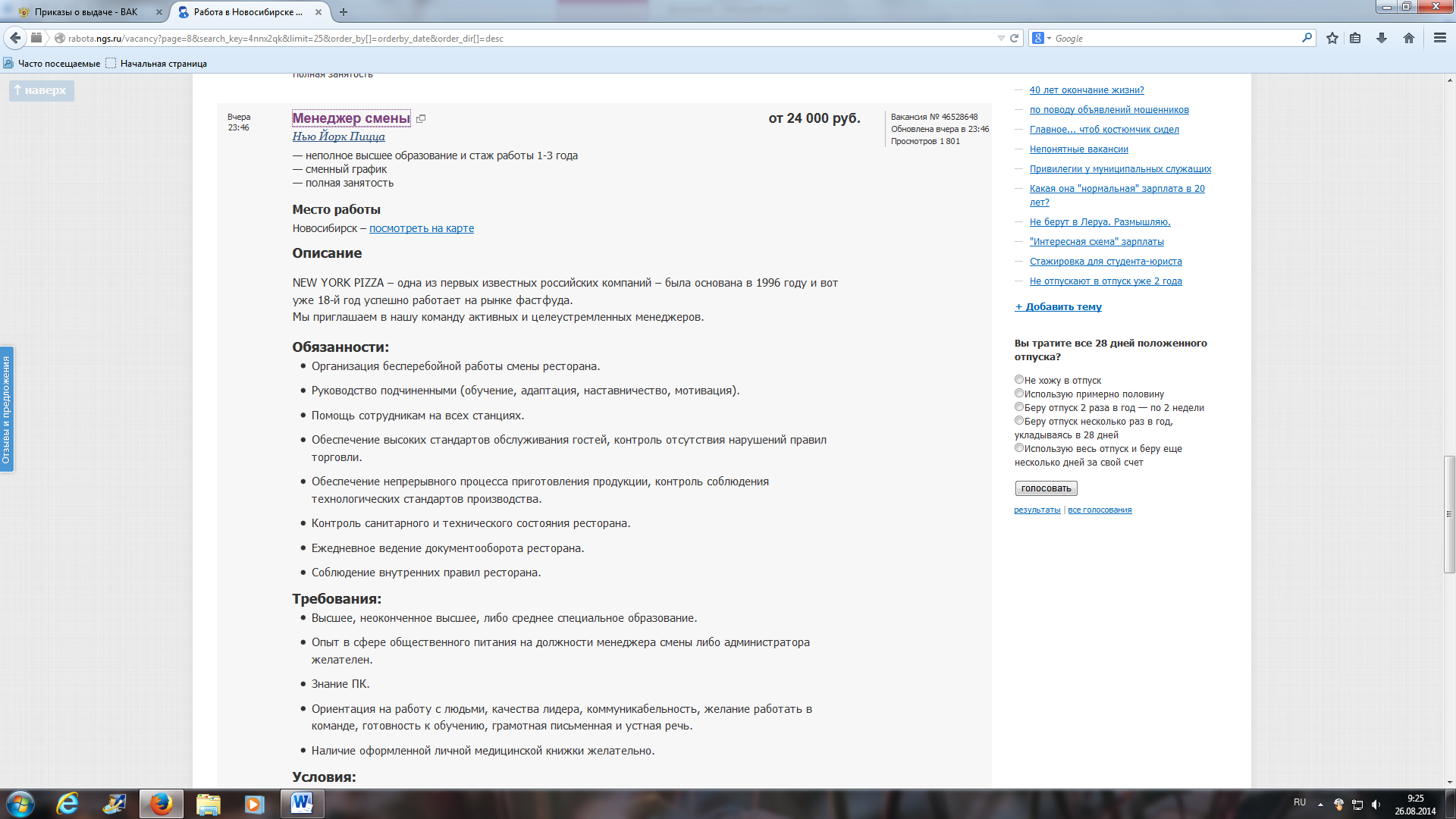Select the Не хожу в отпуск option
Viewport: 1456px width, 819px height.
[1019, 379]
